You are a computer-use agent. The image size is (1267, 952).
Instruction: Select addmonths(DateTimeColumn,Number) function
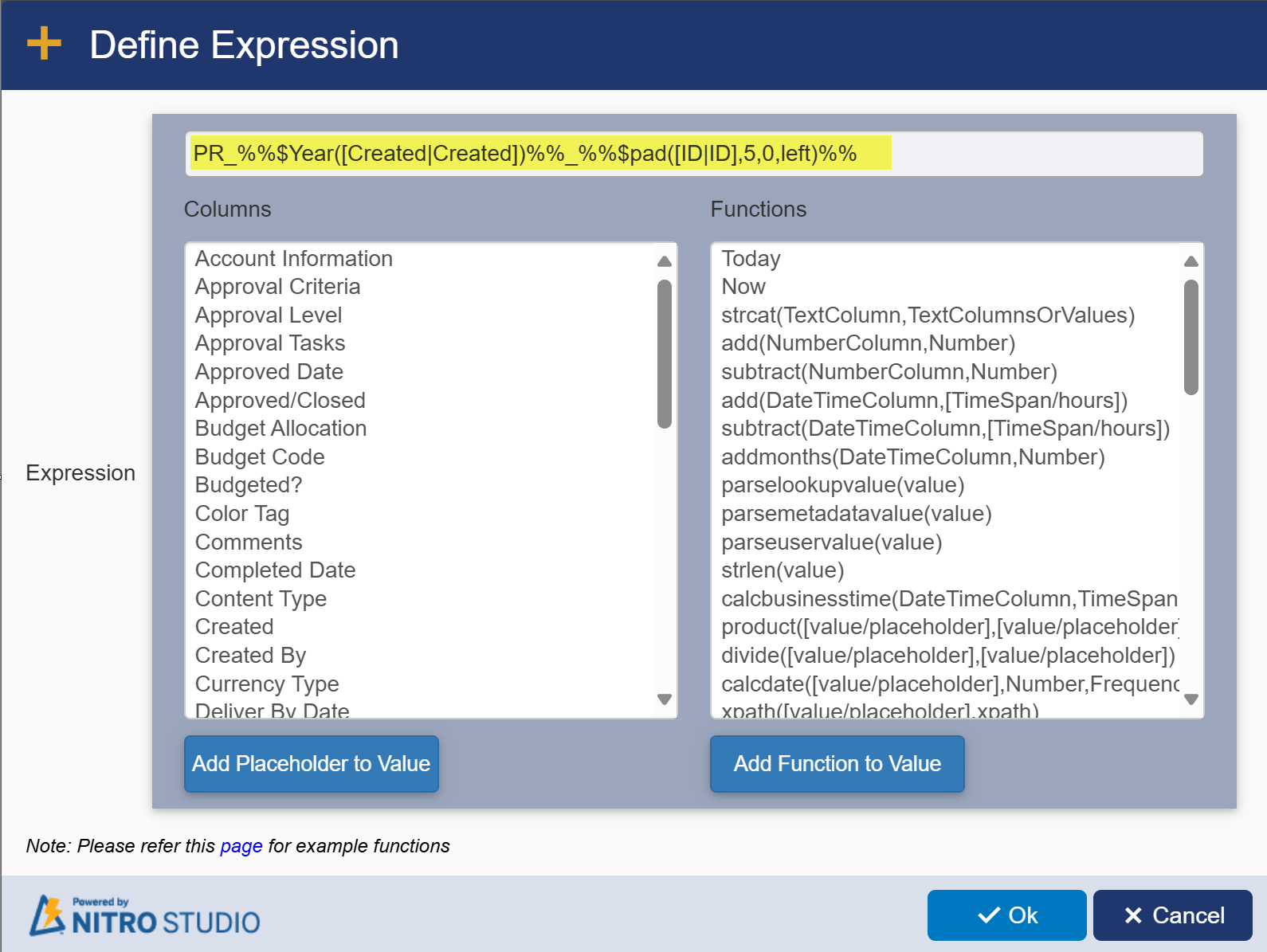tap(913, 457)
